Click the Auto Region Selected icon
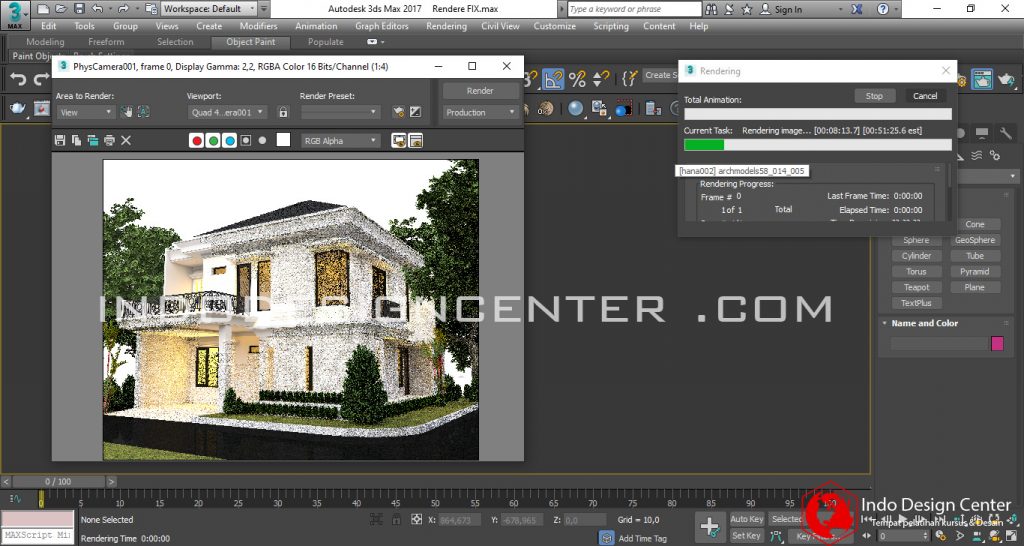This screenshot has height=546, width=1024. click(143, 112)
